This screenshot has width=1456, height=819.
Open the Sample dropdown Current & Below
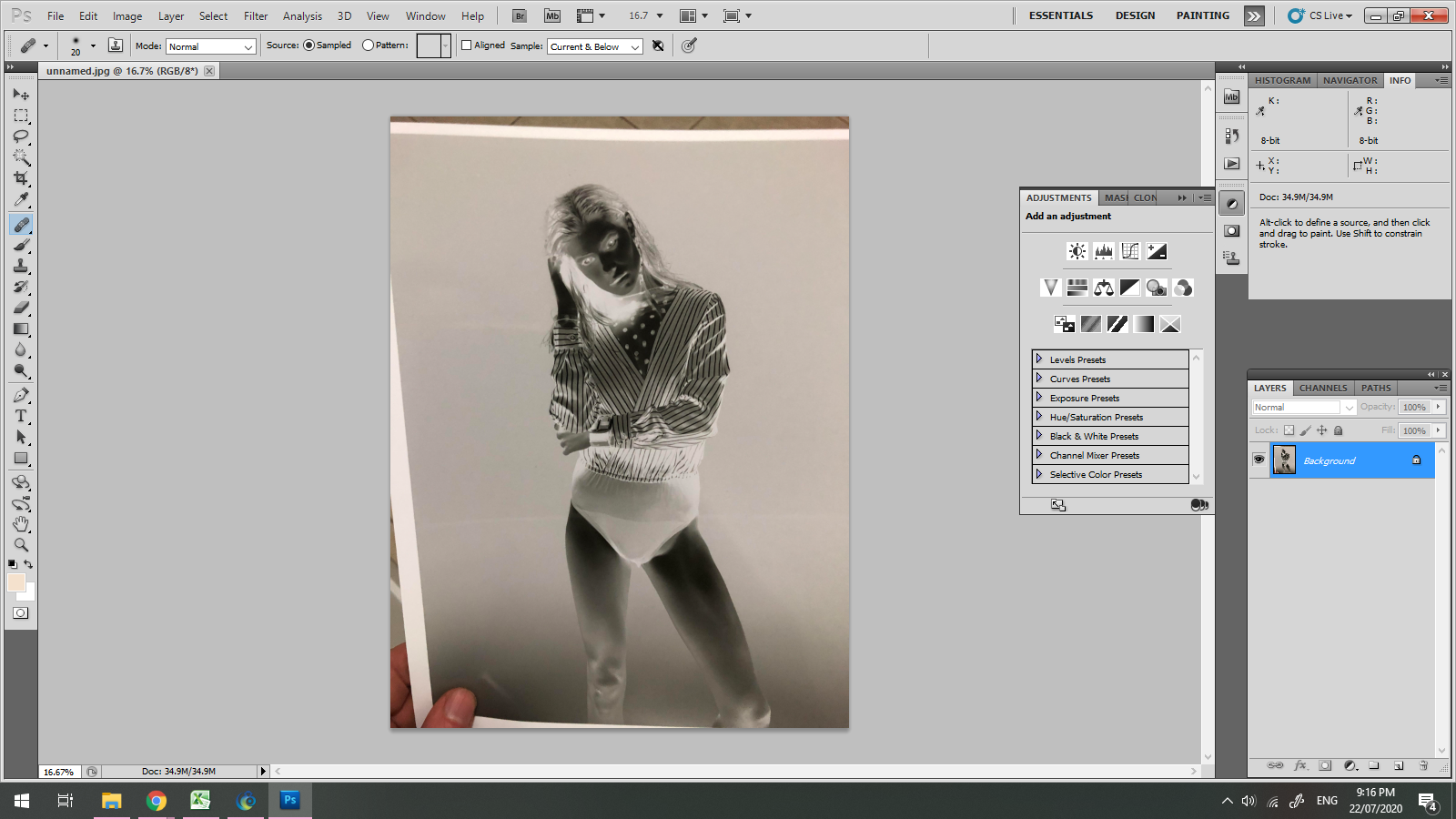[595, 46]
